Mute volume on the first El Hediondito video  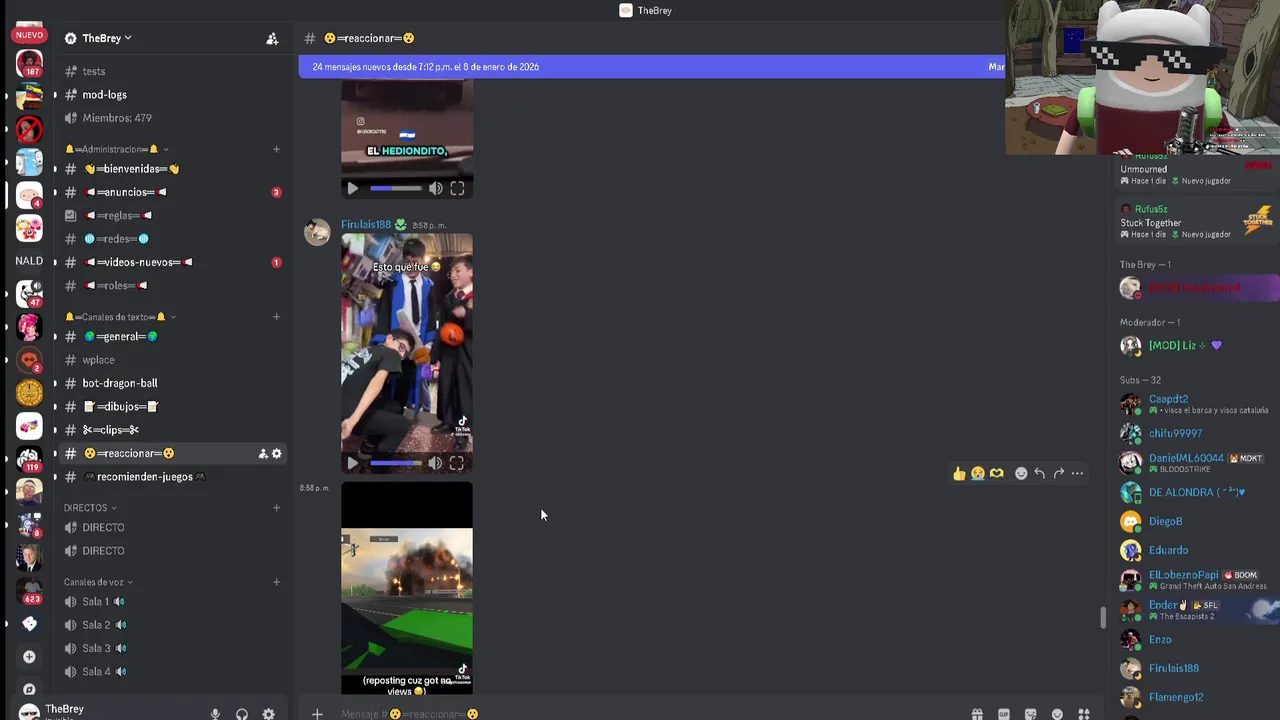click(x=436, y=188)
